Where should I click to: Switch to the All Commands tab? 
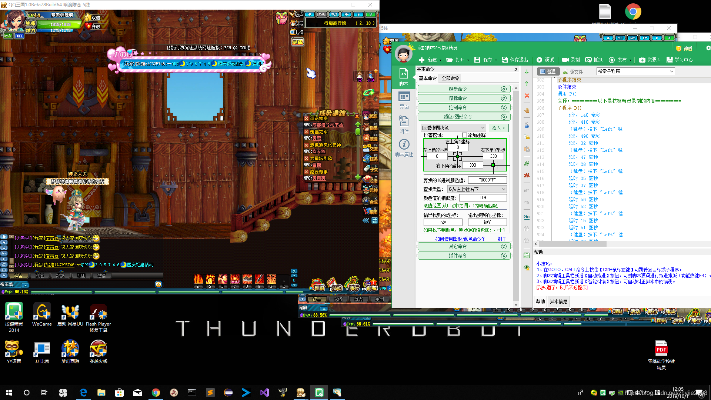tap(451, 77)
